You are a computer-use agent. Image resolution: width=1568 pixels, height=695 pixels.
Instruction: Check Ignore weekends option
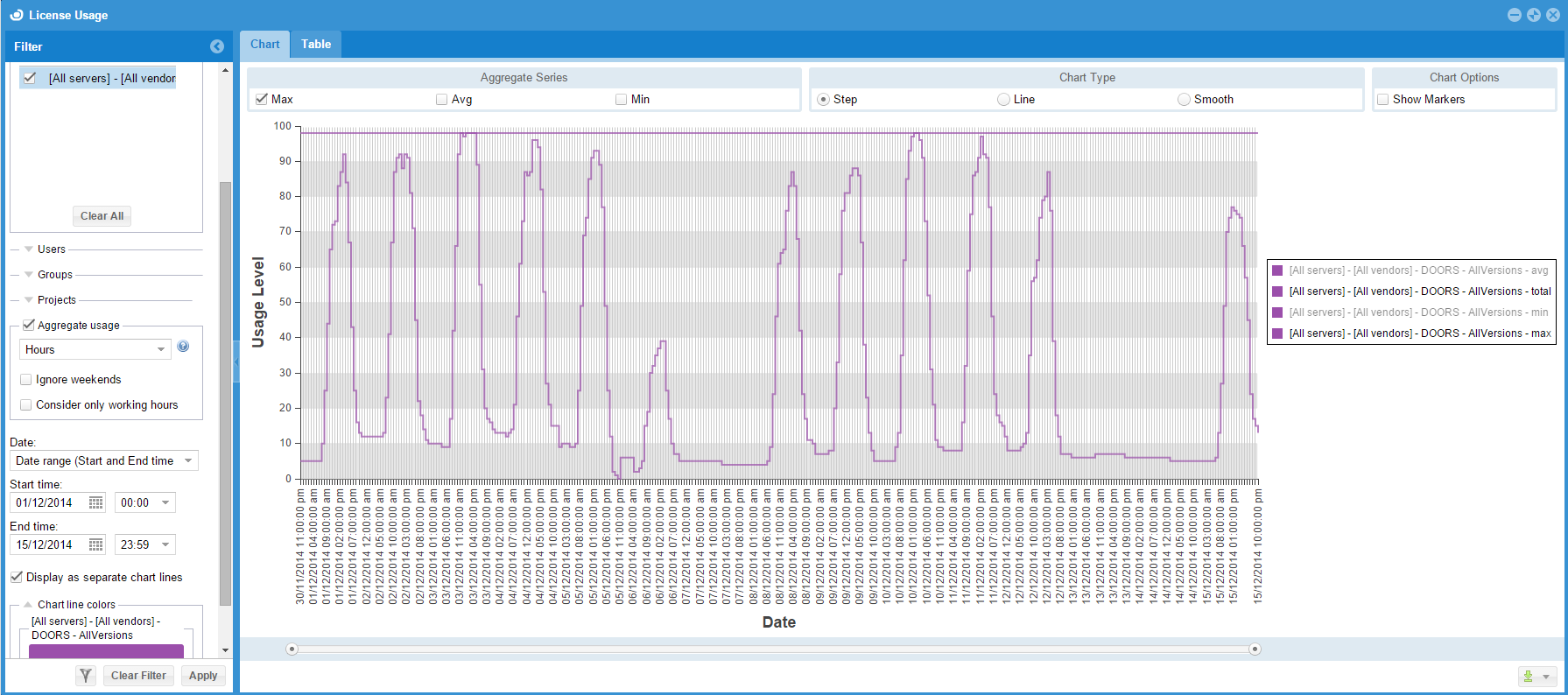click(x=26, y=380)
